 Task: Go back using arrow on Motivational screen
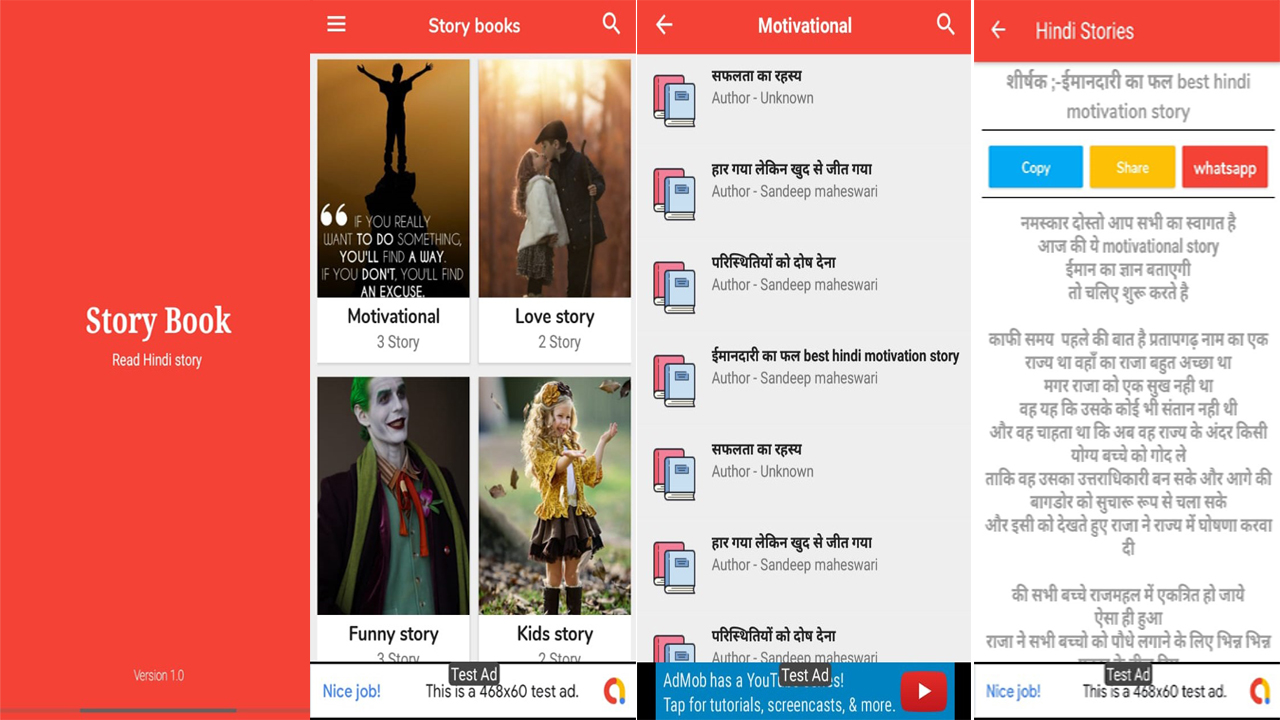click(664, 26)
